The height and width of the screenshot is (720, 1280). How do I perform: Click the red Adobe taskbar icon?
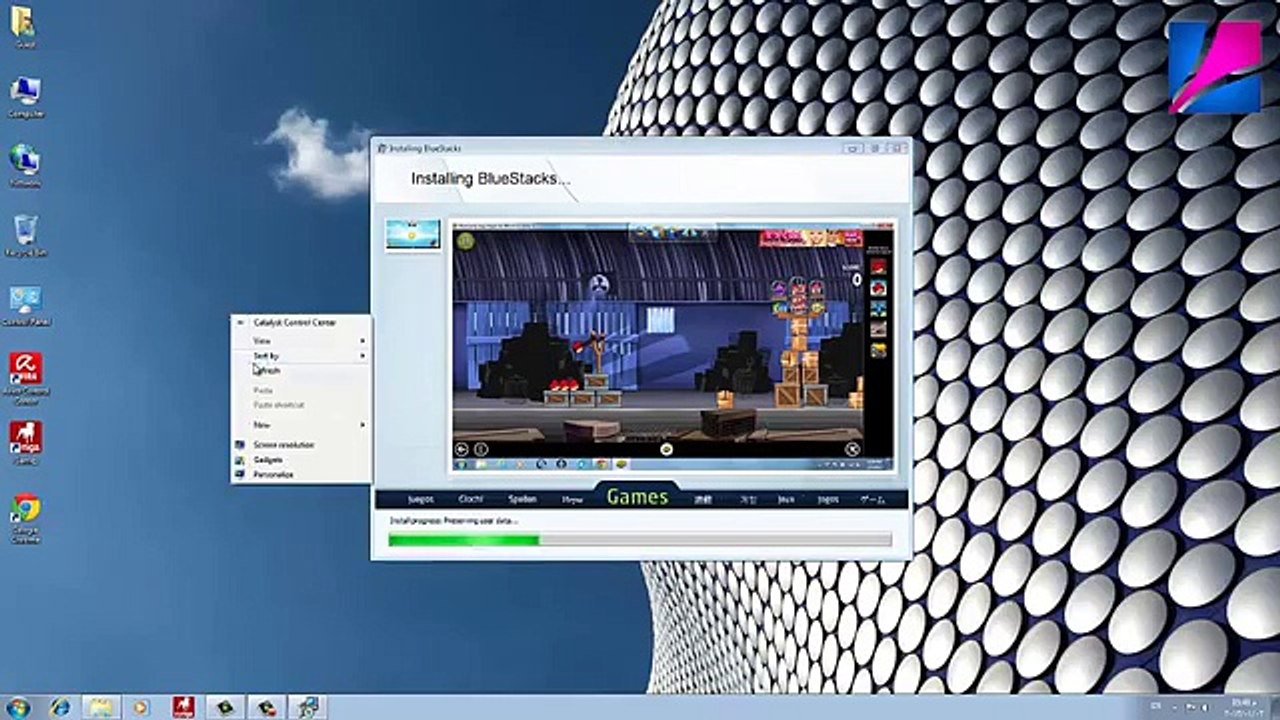tap(183, 707)
